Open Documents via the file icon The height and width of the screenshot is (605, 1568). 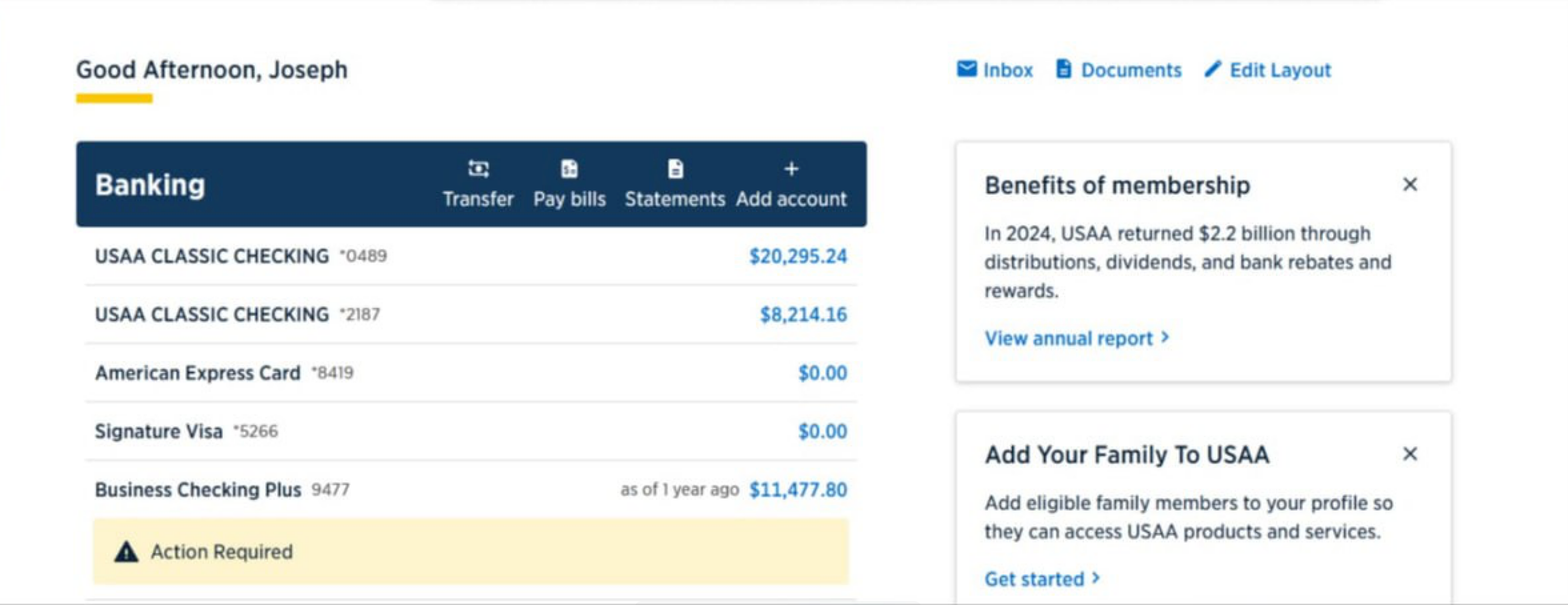pos(1063,69)
